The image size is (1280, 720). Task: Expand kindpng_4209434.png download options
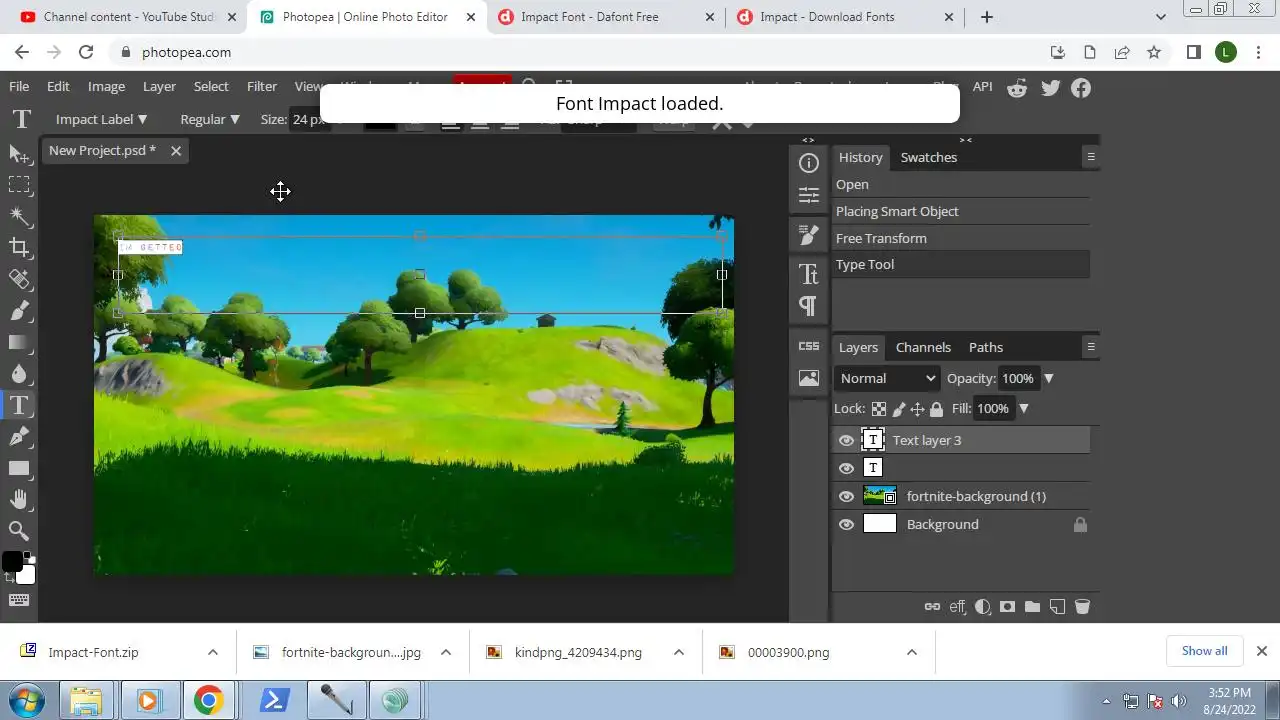tap(678, 652)
